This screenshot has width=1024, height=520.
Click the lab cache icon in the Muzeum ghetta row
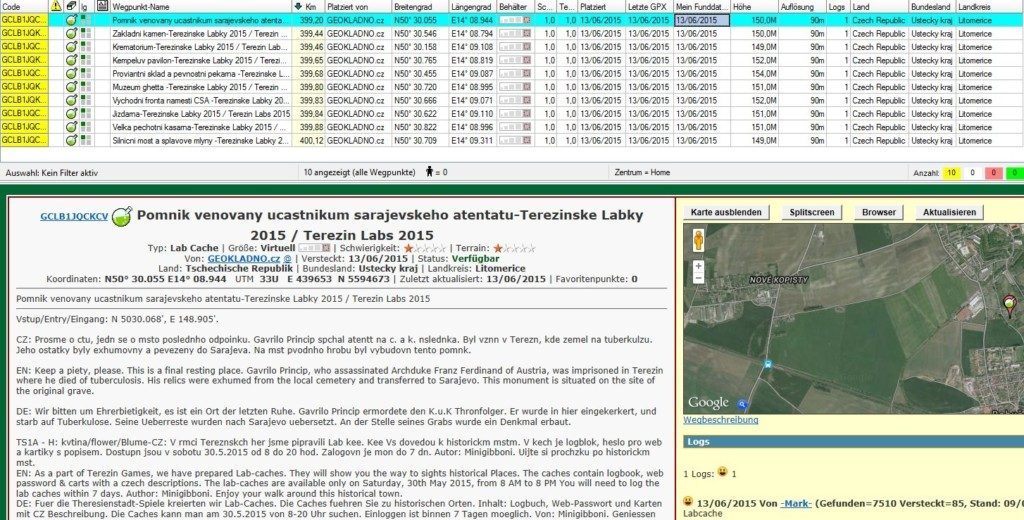click(71, 87)
